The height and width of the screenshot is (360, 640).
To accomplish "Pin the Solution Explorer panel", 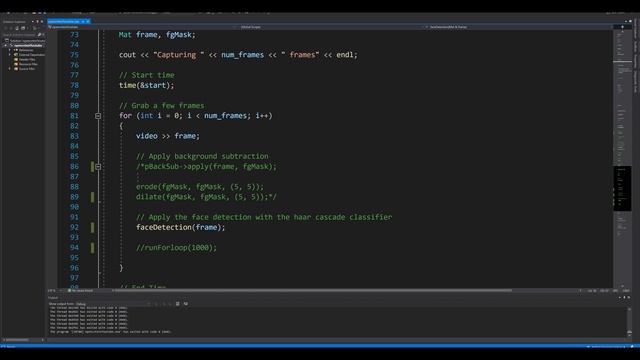I will click(37, 22).
